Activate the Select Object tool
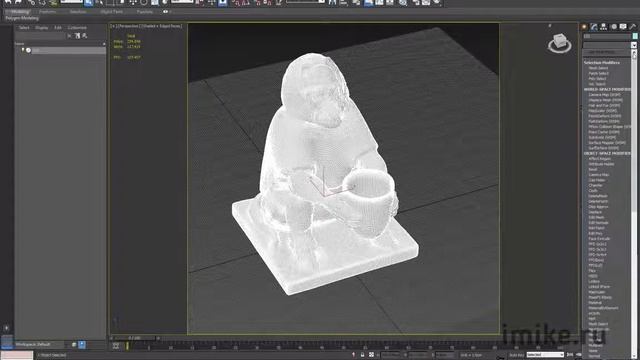Screen dimensions: 640x360 [x=89, y=2]
